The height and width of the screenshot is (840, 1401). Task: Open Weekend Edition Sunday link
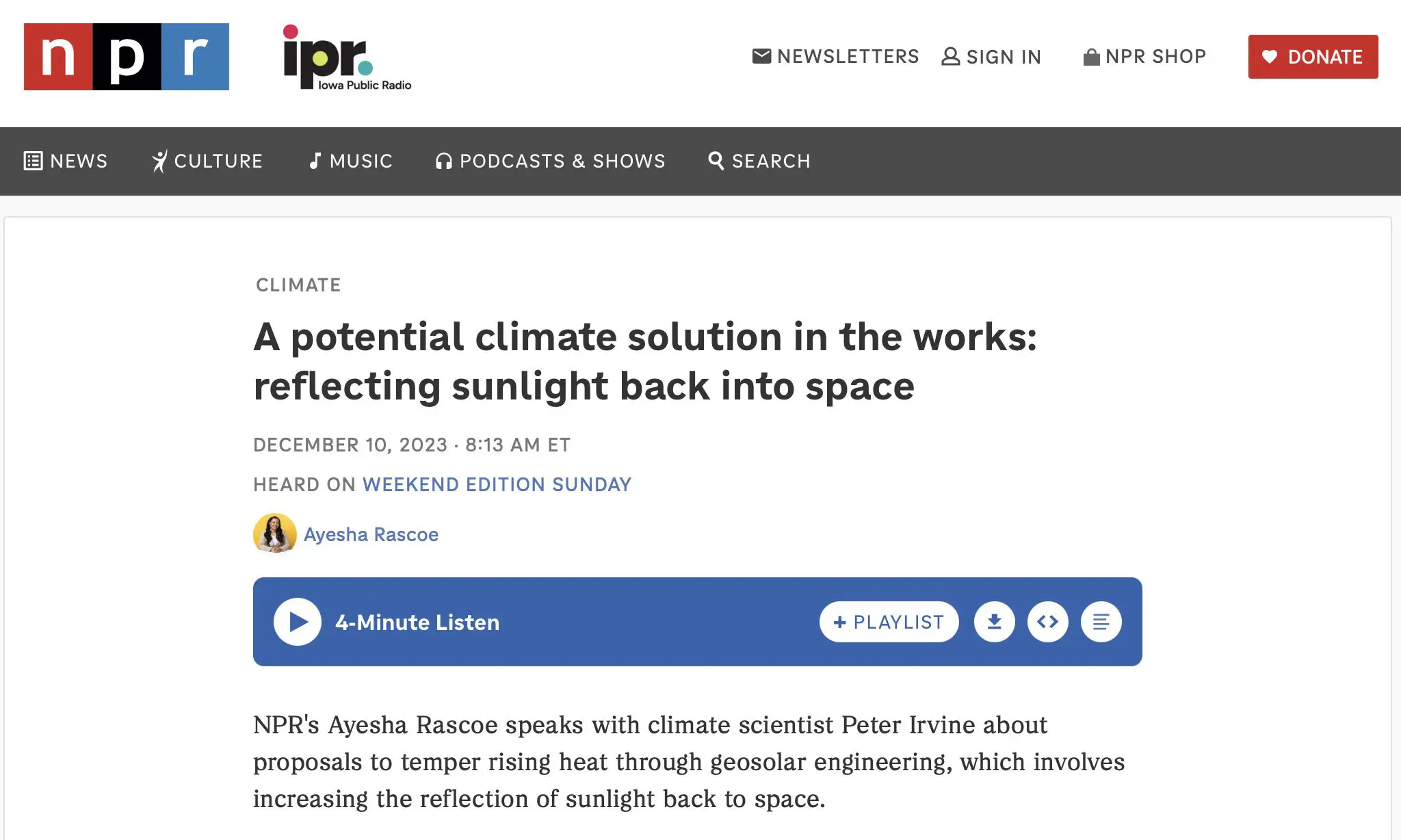497,484
